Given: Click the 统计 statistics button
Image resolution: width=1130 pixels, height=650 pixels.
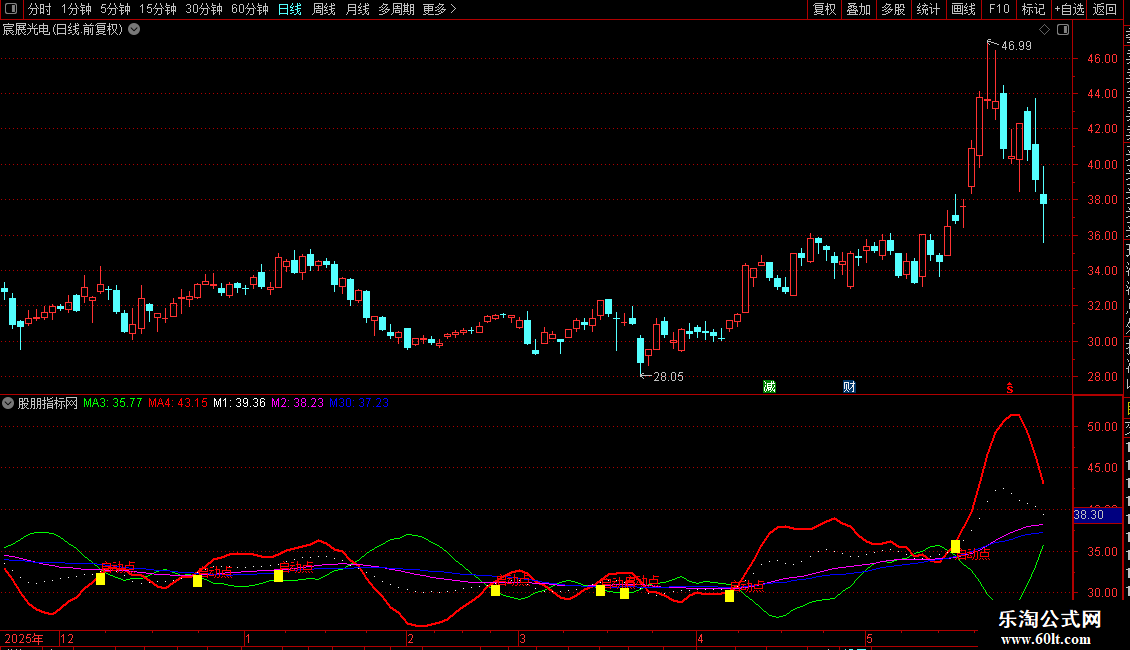Looking at the screenshot, I should pos(928,9).
